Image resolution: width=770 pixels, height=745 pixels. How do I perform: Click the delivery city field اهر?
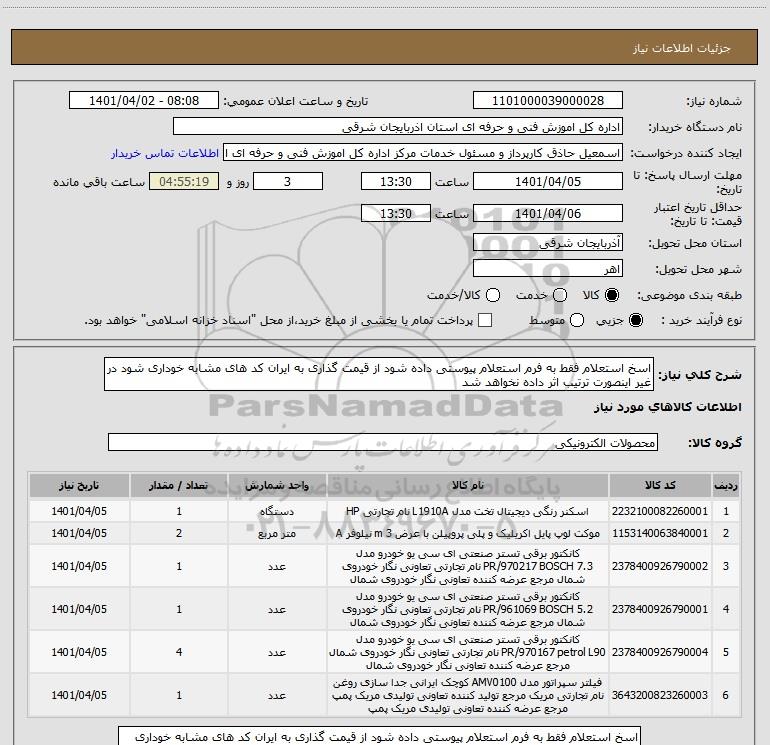coord(548,269)
